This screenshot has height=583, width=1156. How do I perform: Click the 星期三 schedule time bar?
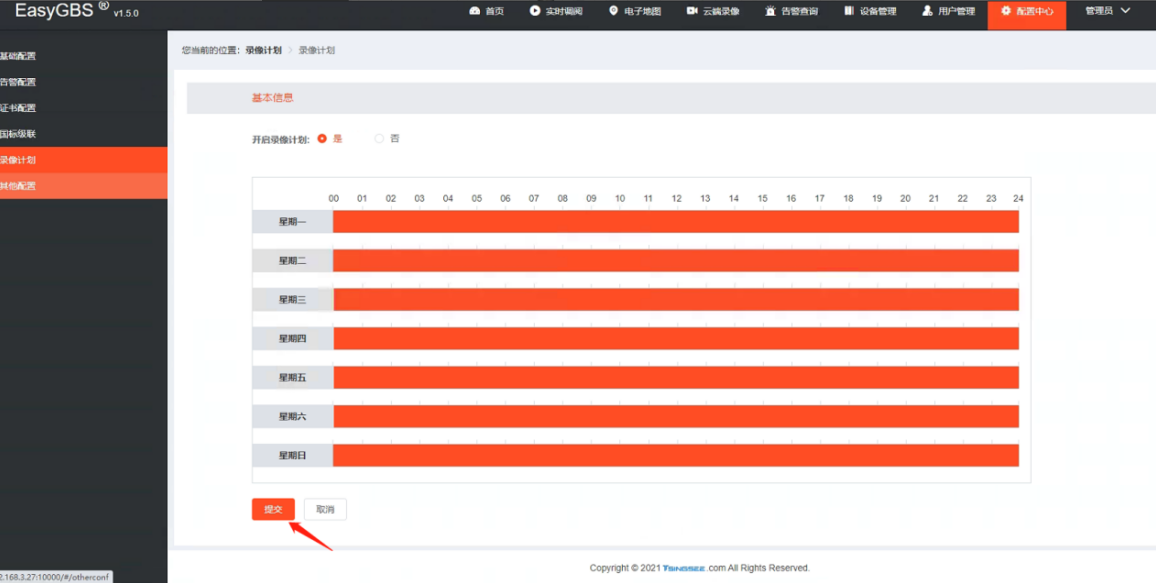(676, 299)
